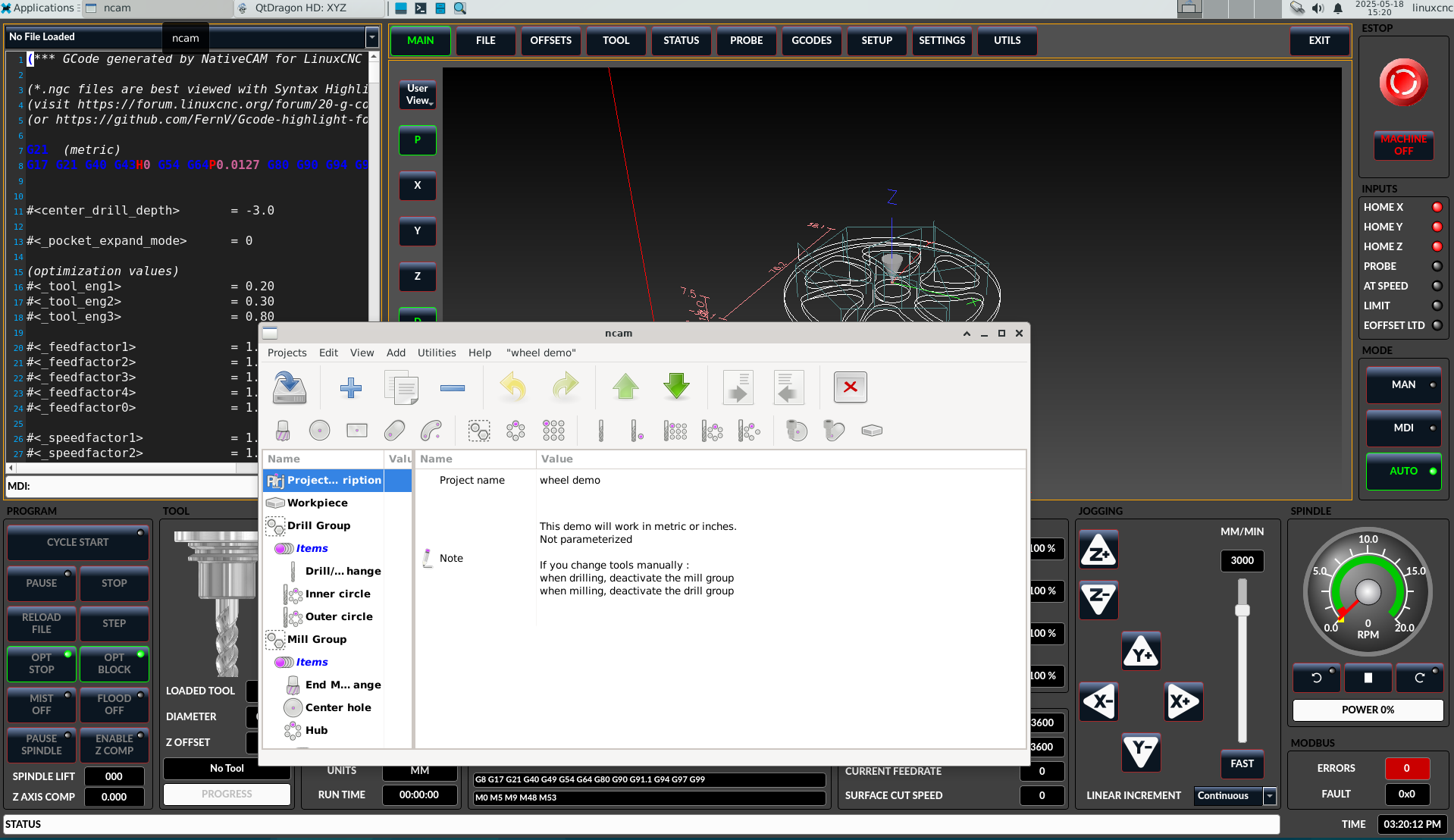Click the red X delete icon
Viewport: 1454px width, 840px height.
(850, 387)
